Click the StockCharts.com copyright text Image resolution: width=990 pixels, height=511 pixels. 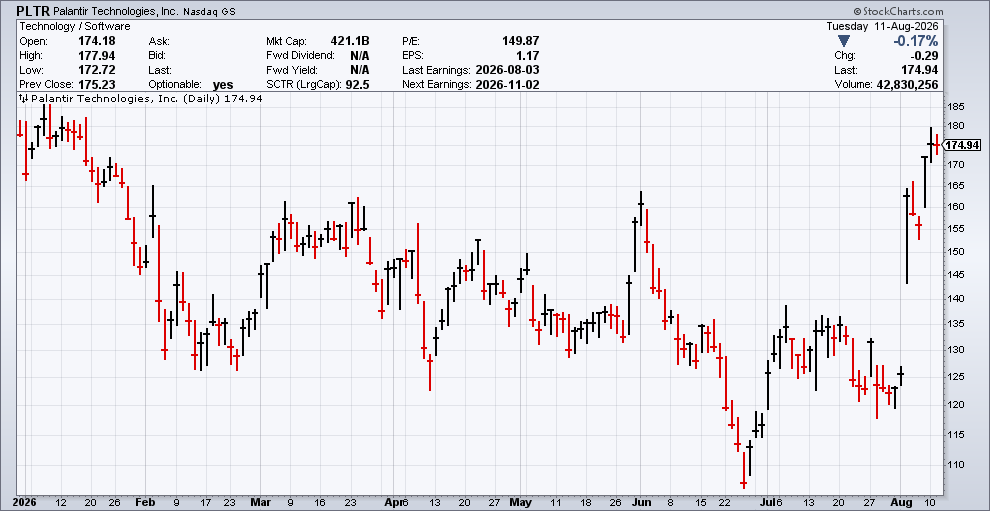coord(898,11)
